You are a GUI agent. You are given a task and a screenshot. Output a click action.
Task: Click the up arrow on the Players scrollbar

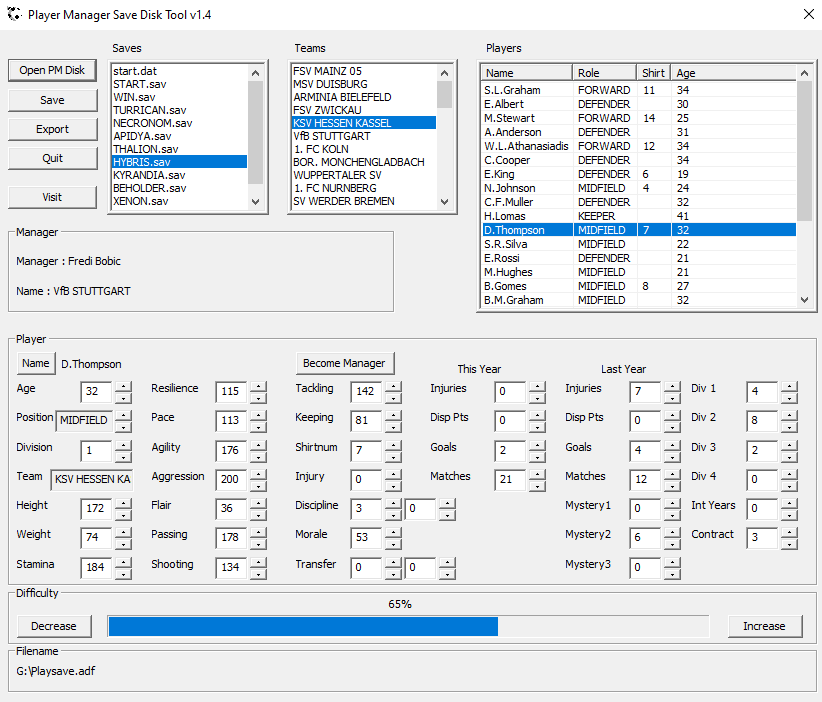tap(804, 72)
